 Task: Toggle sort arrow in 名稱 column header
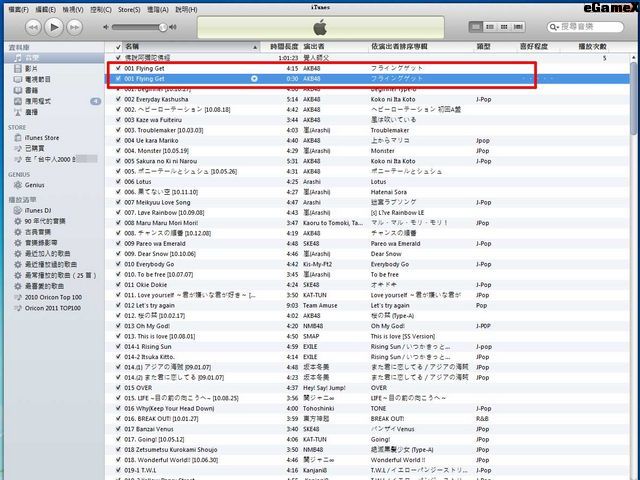(x=255, y=47)
